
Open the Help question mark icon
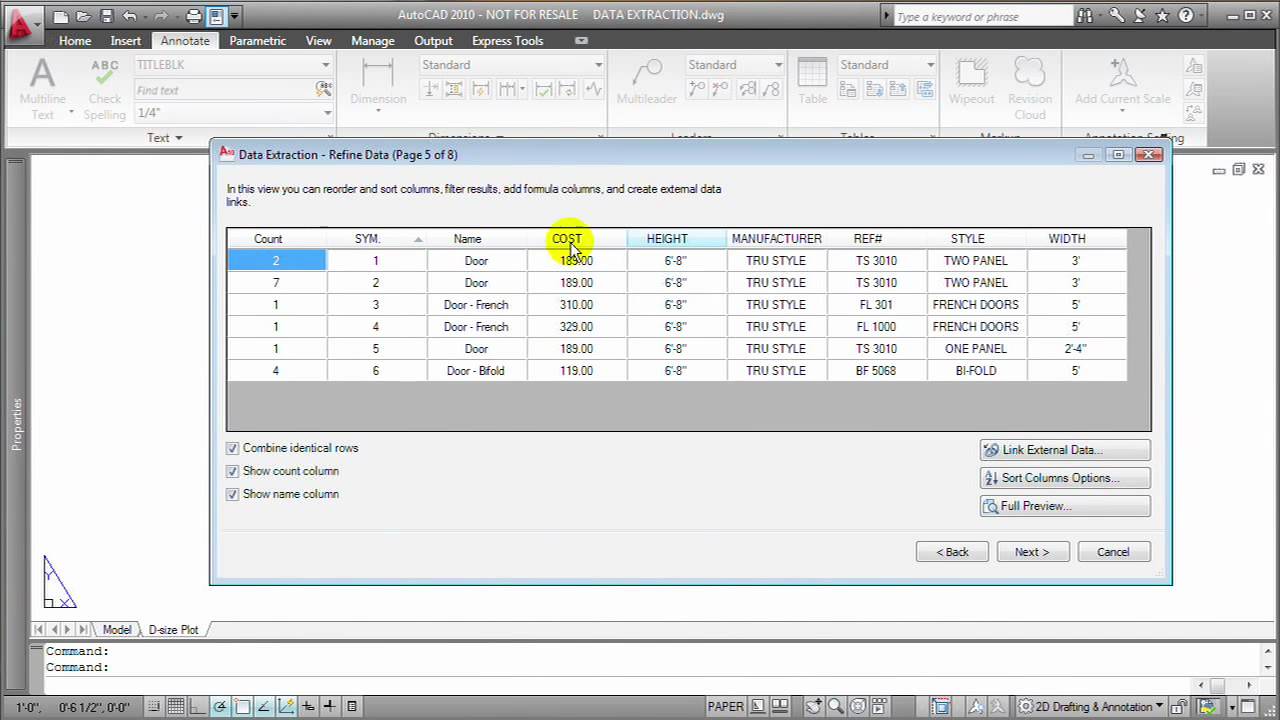click(1186, 16)
